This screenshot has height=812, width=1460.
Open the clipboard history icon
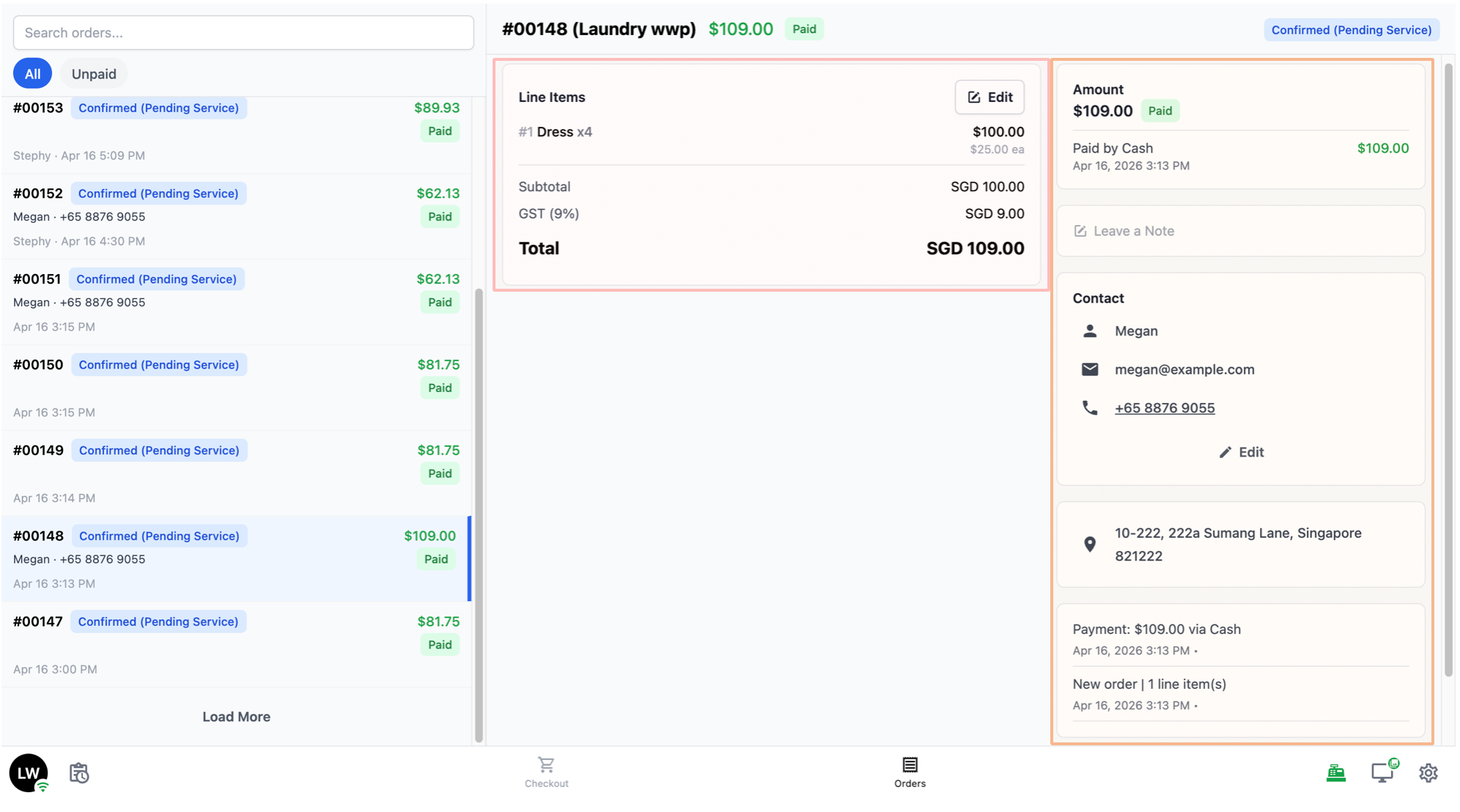click(x=79, y=773)
